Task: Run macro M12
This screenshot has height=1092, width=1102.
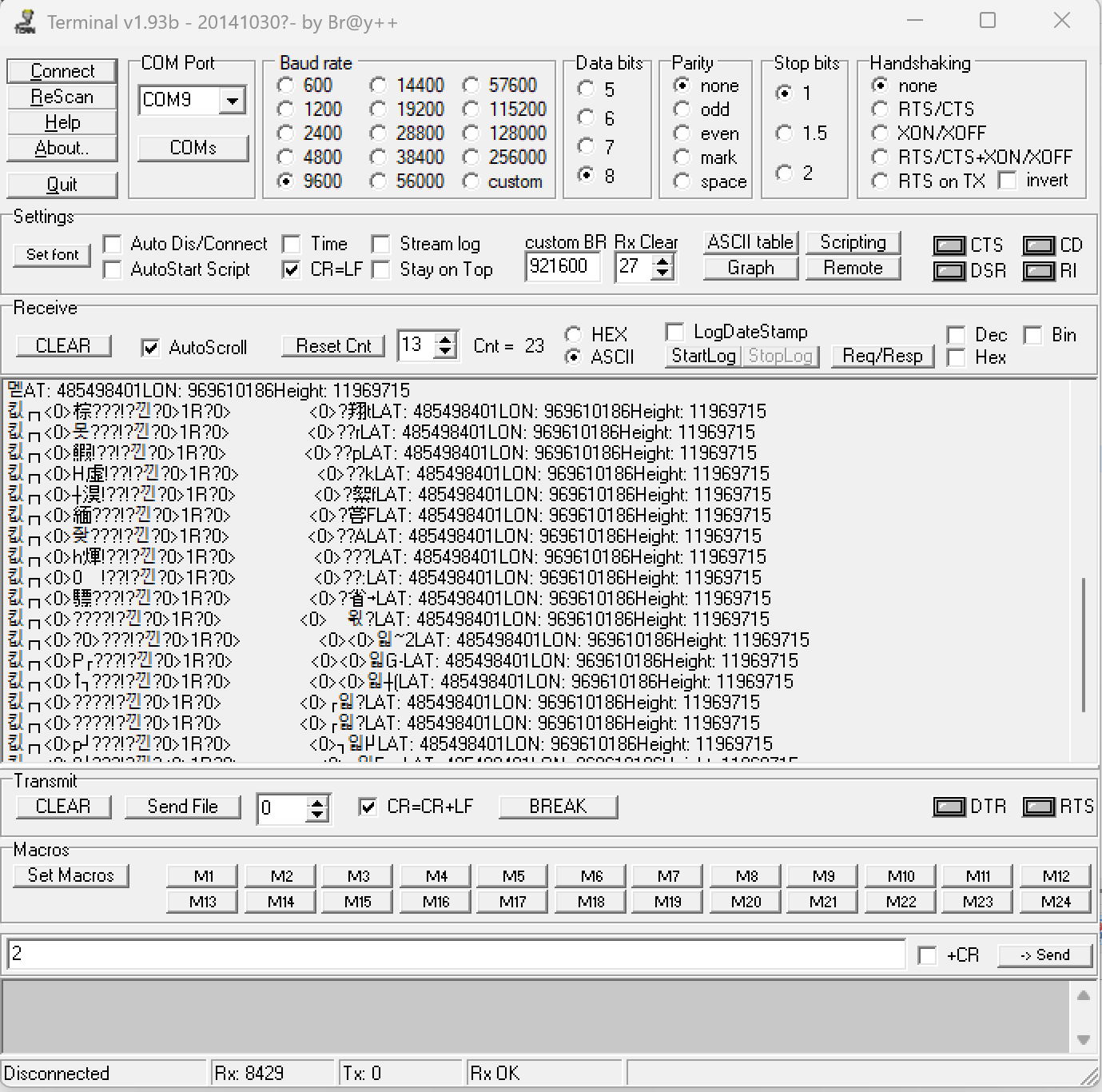Action: (1056, 876)
